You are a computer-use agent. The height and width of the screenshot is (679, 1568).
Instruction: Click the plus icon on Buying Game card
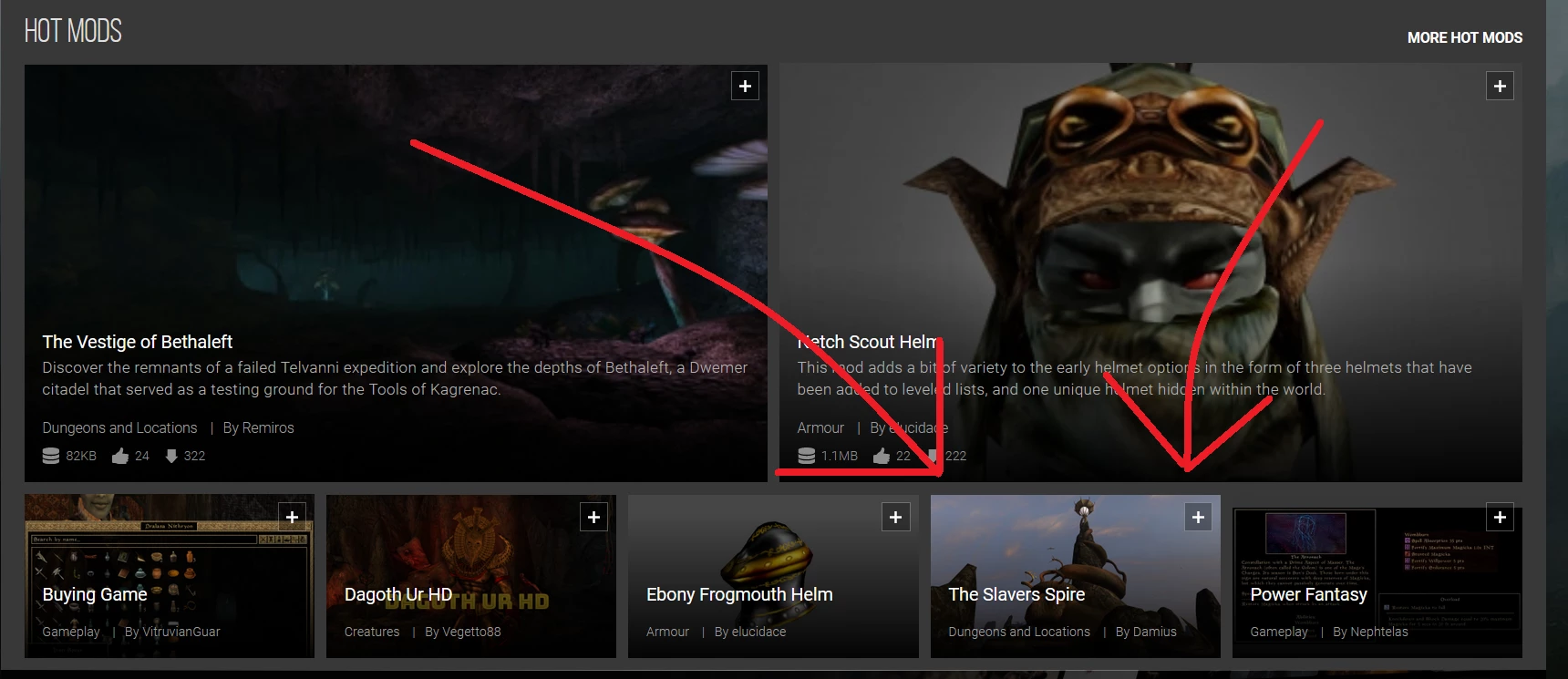tap(292, 517)
